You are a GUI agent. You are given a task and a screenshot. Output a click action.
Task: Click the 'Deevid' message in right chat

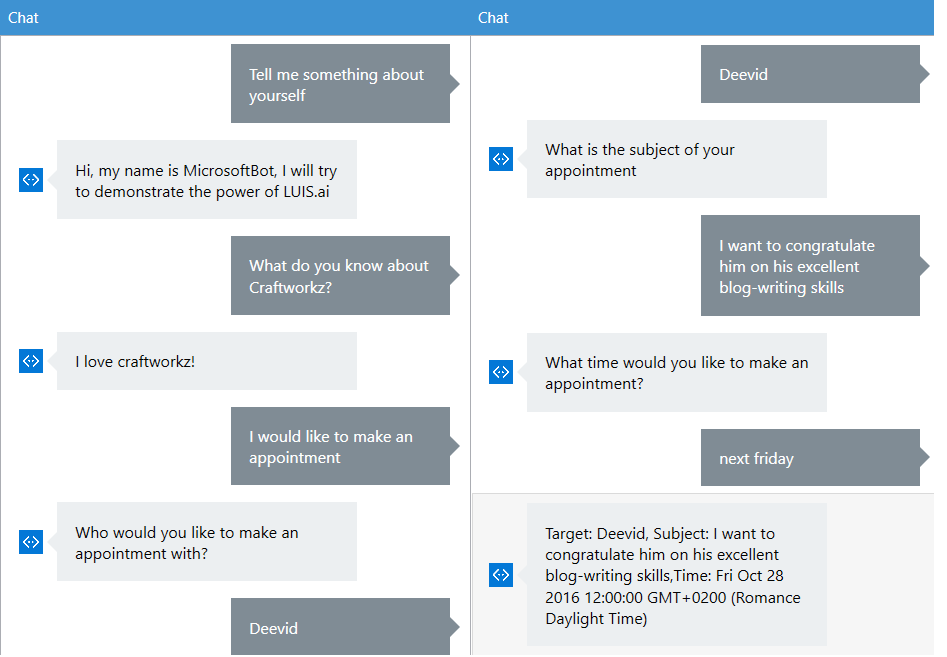click(811, 74)
